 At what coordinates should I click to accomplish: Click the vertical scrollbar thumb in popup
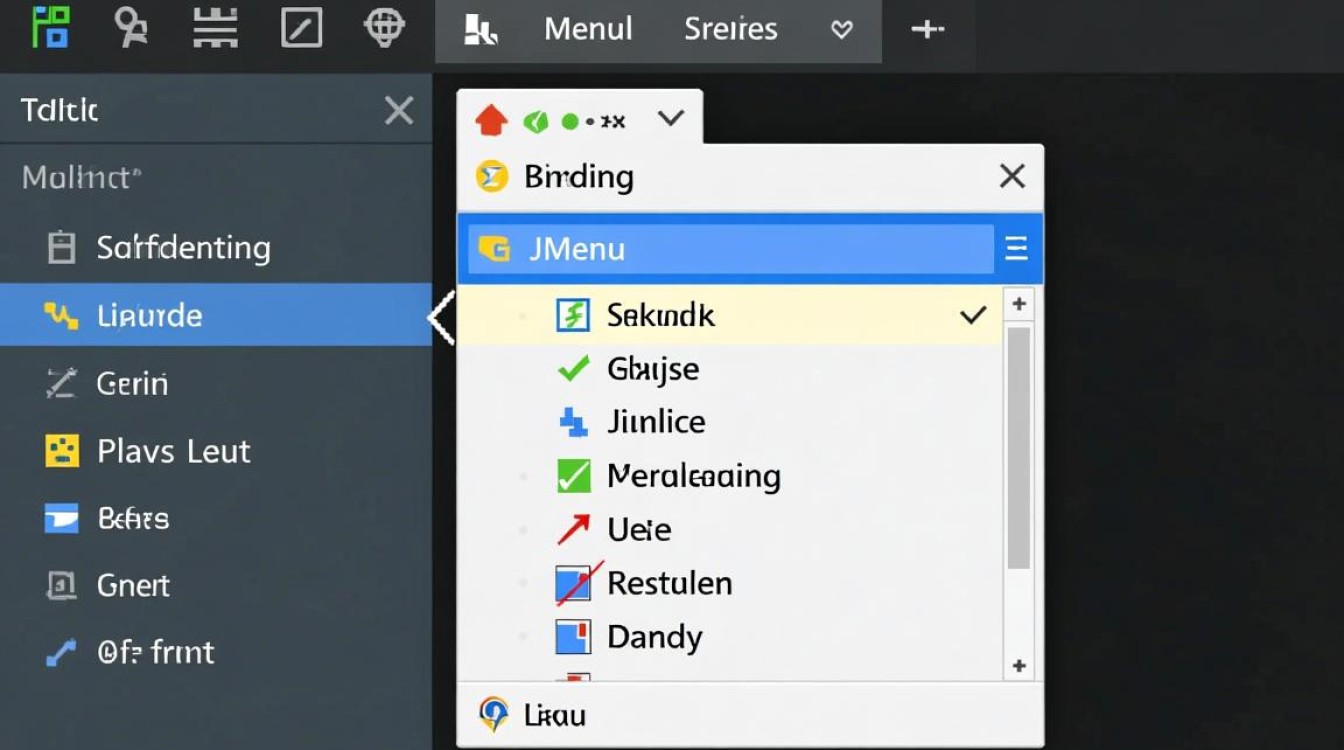(1019, 447)
